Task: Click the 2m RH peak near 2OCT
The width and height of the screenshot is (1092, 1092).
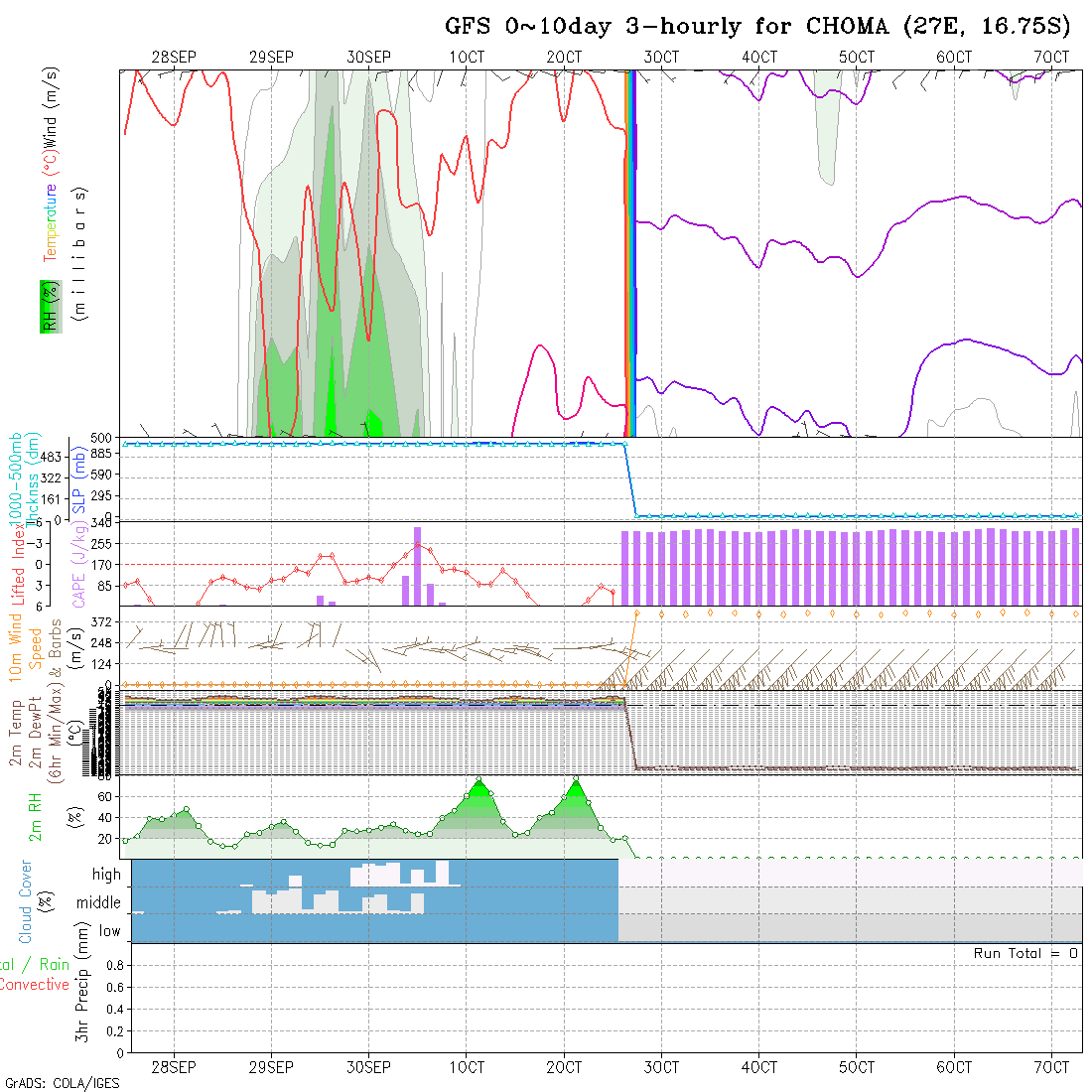Action: (x=576, y=780)
